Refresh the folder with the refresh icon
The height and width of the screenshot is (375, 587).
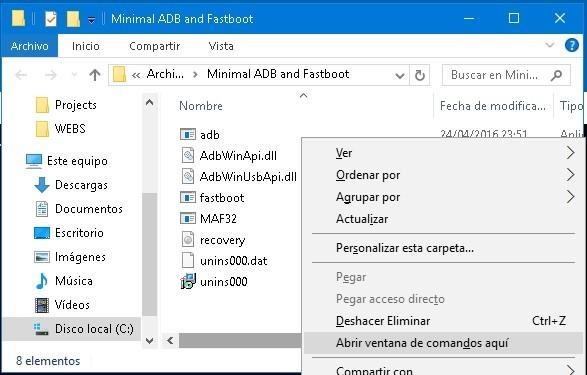point(420,75)
